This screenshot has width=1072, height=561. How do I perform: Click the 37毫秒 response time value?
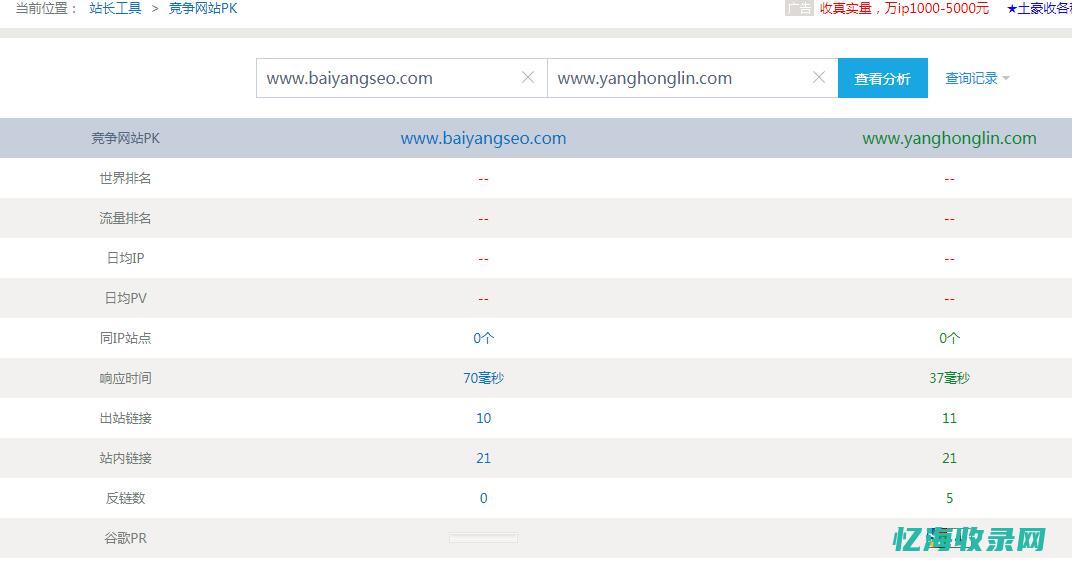point(949,378)
